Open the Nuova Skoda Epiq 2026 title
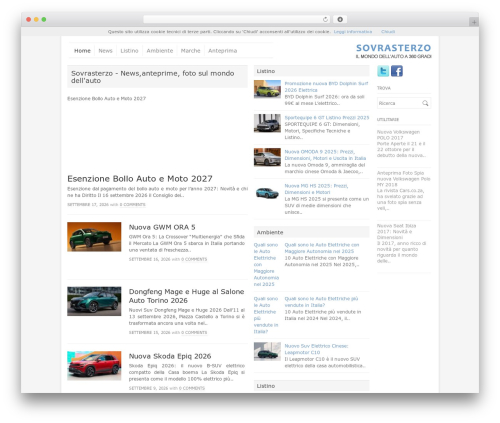The width and height of the screenshot is (500, 423). [x=170, y=356]
